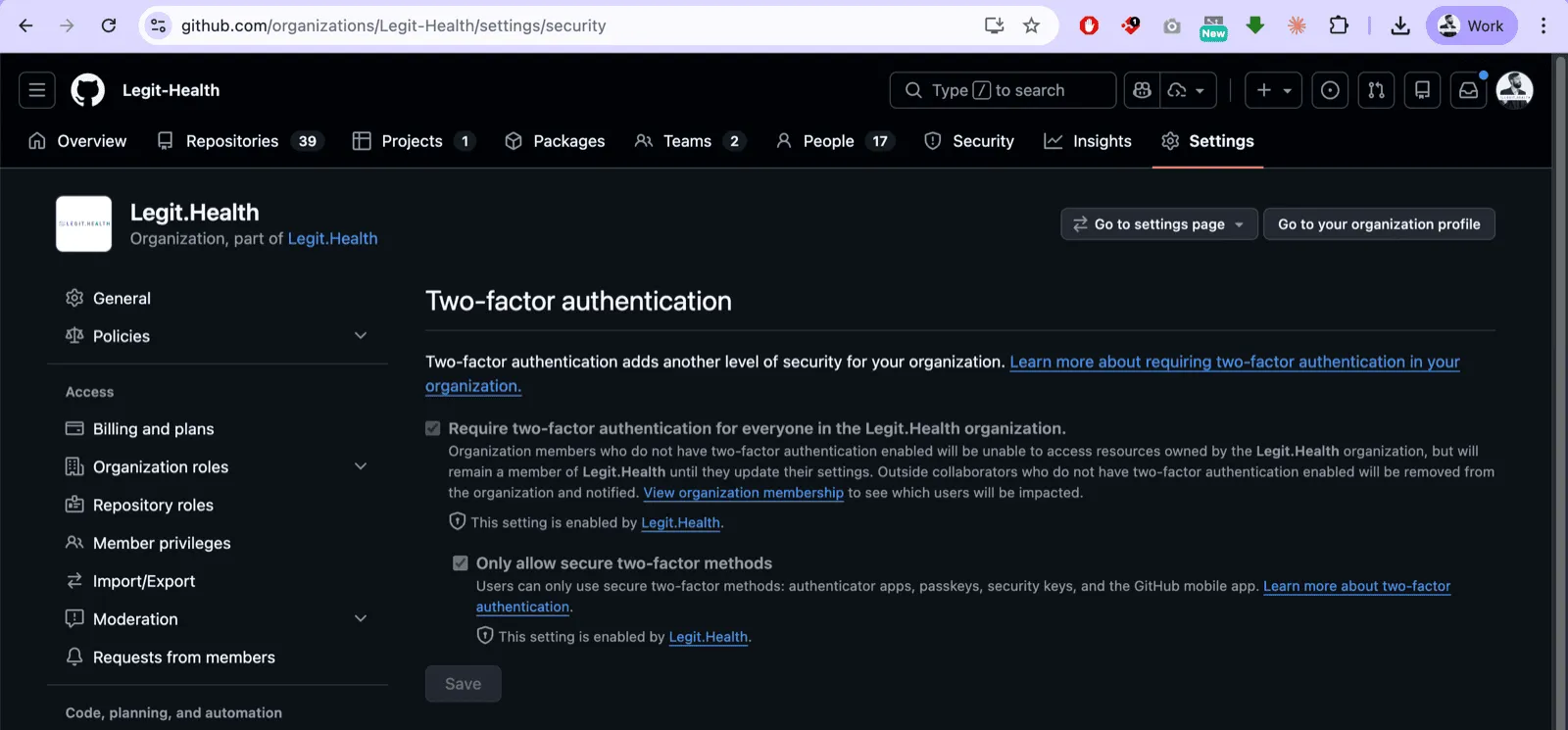Open the Repositories icon in header

coord(1422,90)
